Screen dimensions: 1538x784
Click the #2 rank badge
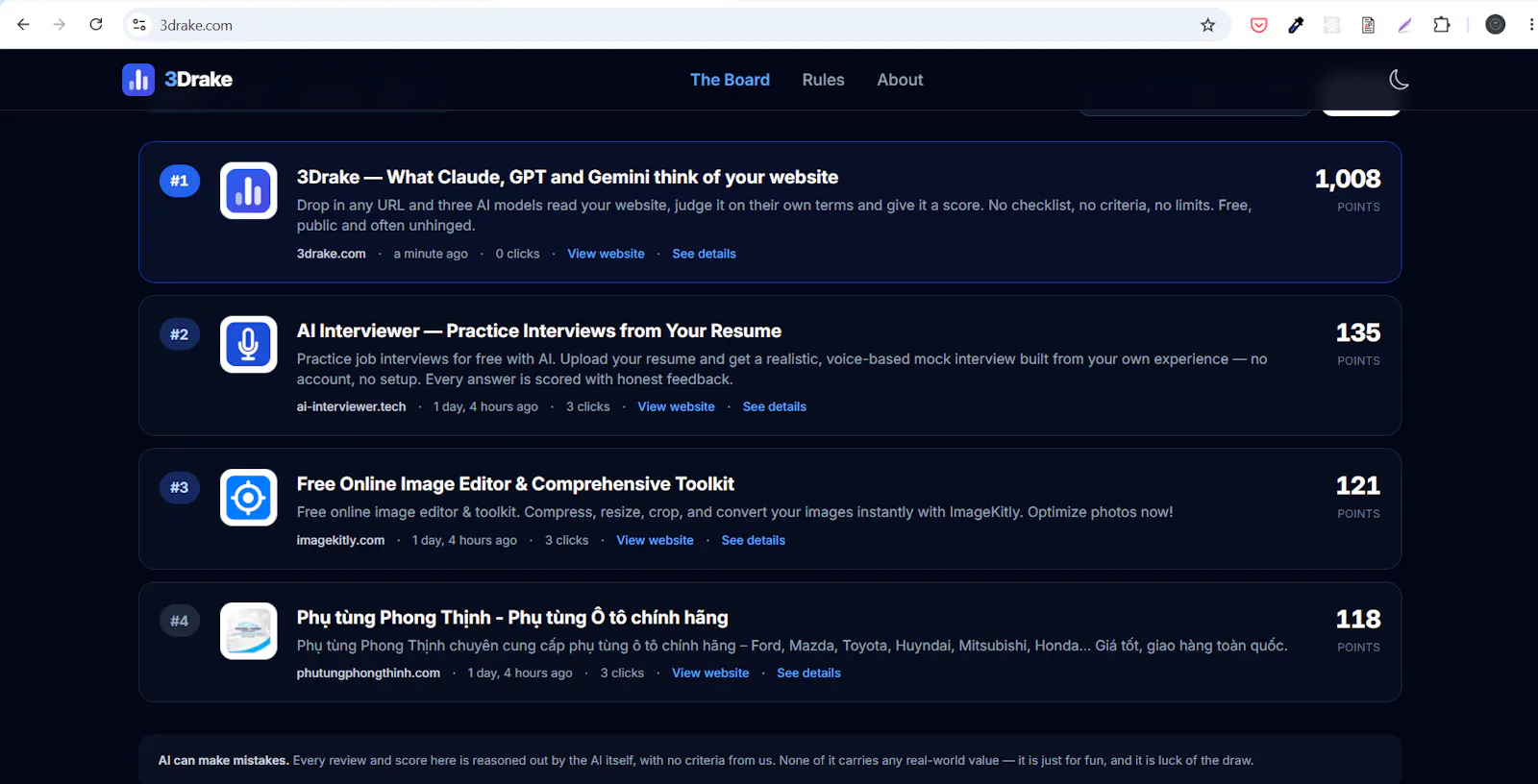180,334
